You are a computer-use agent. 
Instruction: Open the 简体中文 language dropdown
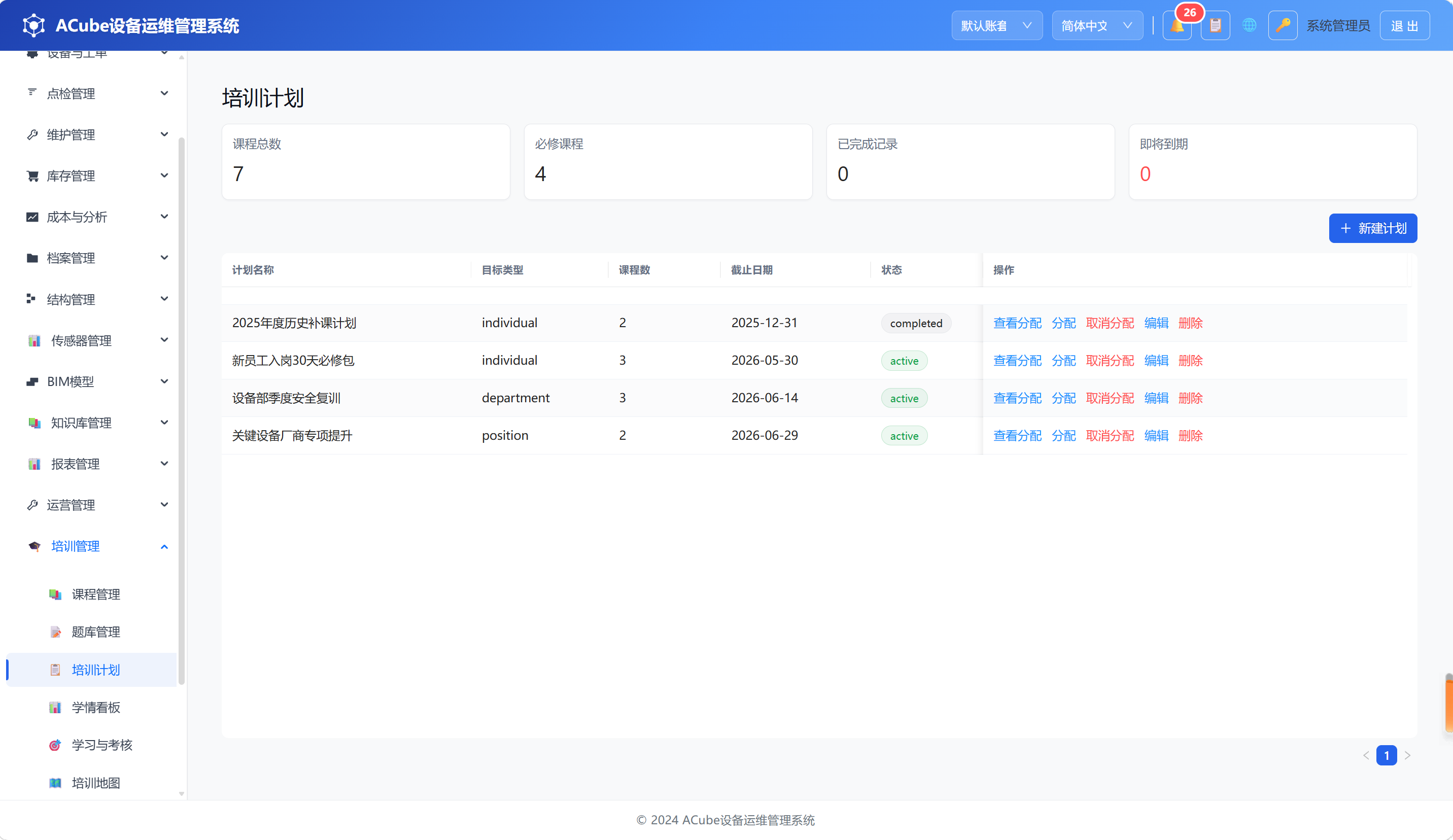pyautogui.click(x=1097, y=25)
